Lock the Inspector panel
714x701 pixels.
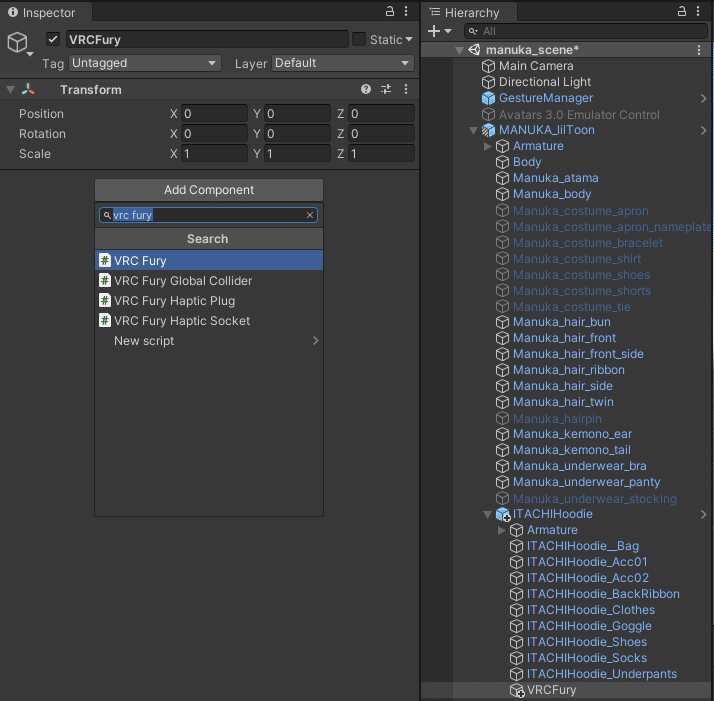pyautogui.click(x=390, y=11)
